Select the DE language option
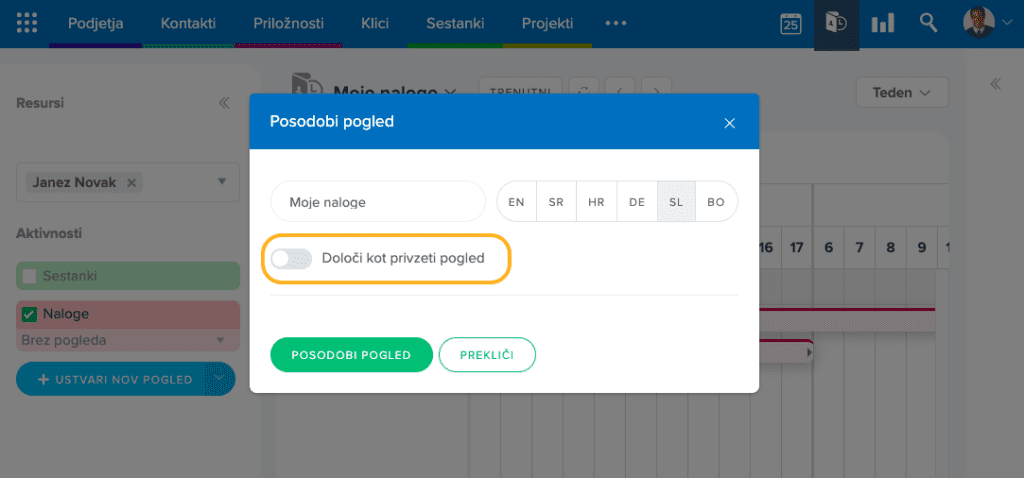The height and width of the screenshot is (478, 1024). click(637, 202)
